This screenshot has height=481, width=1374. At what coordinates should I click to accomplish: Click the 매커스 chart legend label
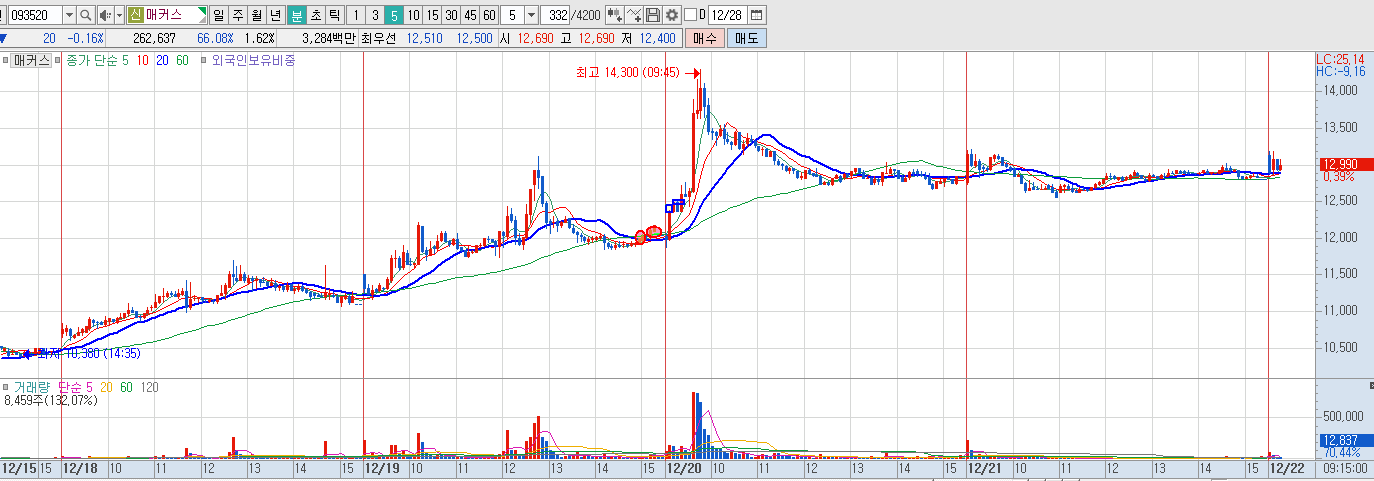[32, 60]
